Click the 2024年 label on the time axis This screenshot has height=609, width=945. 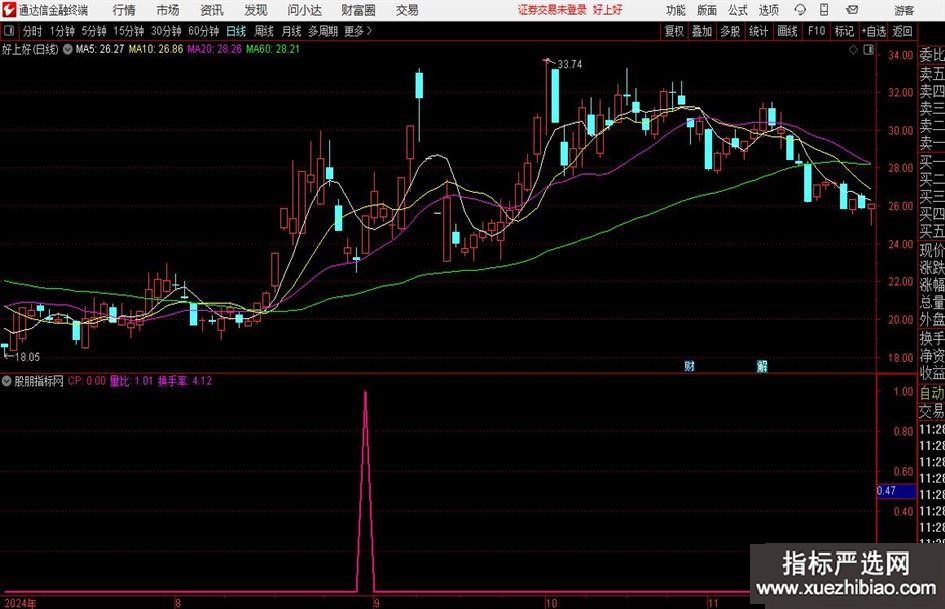(19, 603)
